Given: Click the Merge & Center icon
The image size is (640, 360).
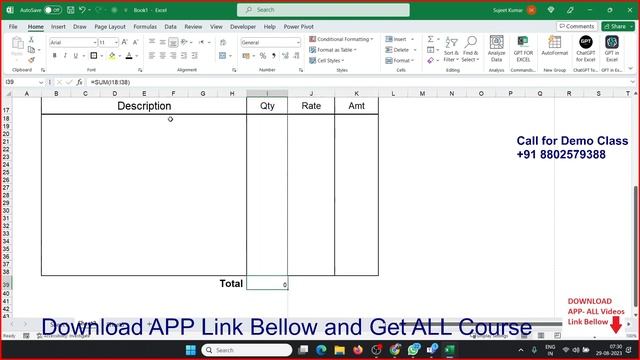Looking at the screenshot, I should tap(222, 56).
